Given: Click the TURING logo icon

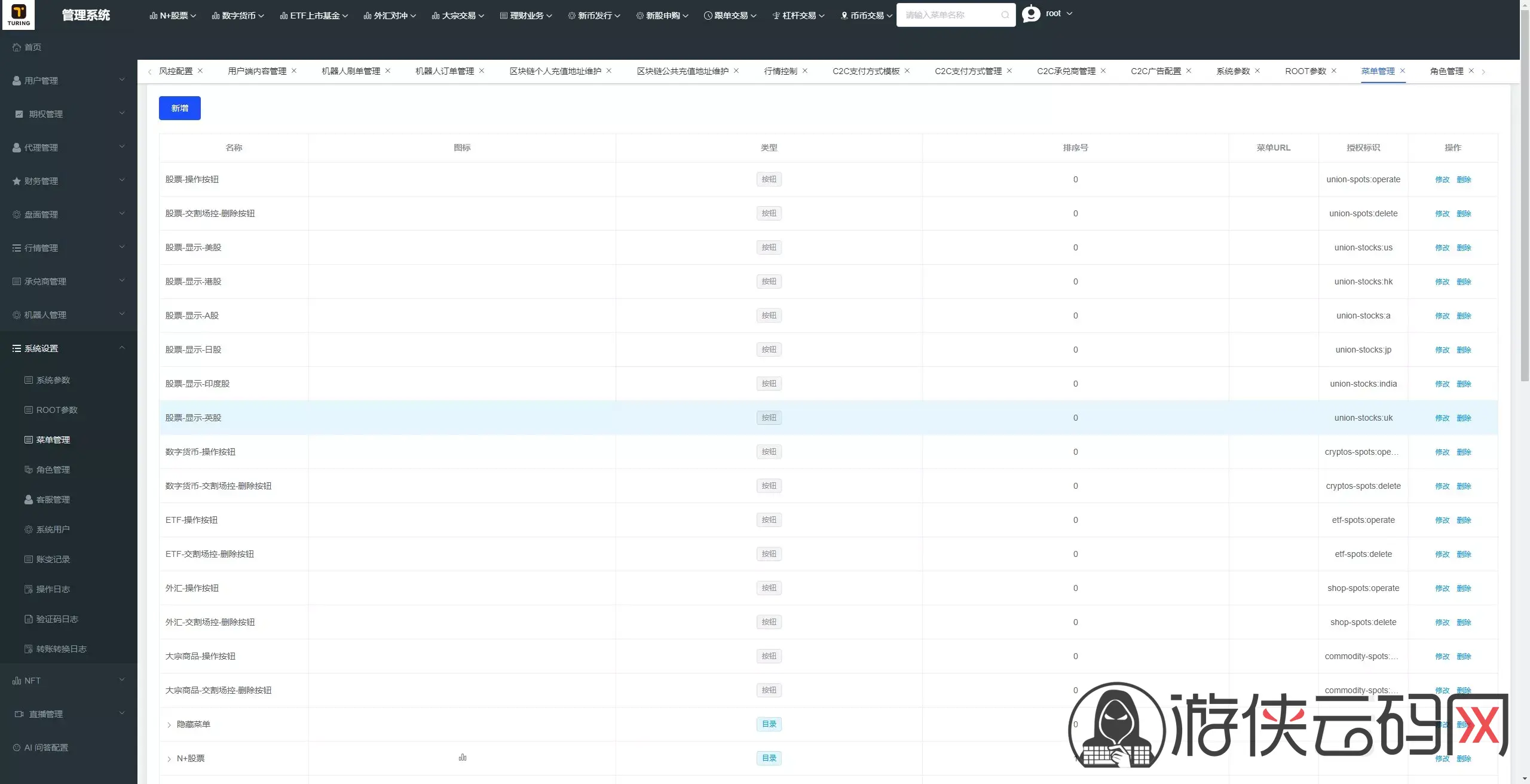Looking at the screenshot, I should pyautogui.click(x=19, y=14).
